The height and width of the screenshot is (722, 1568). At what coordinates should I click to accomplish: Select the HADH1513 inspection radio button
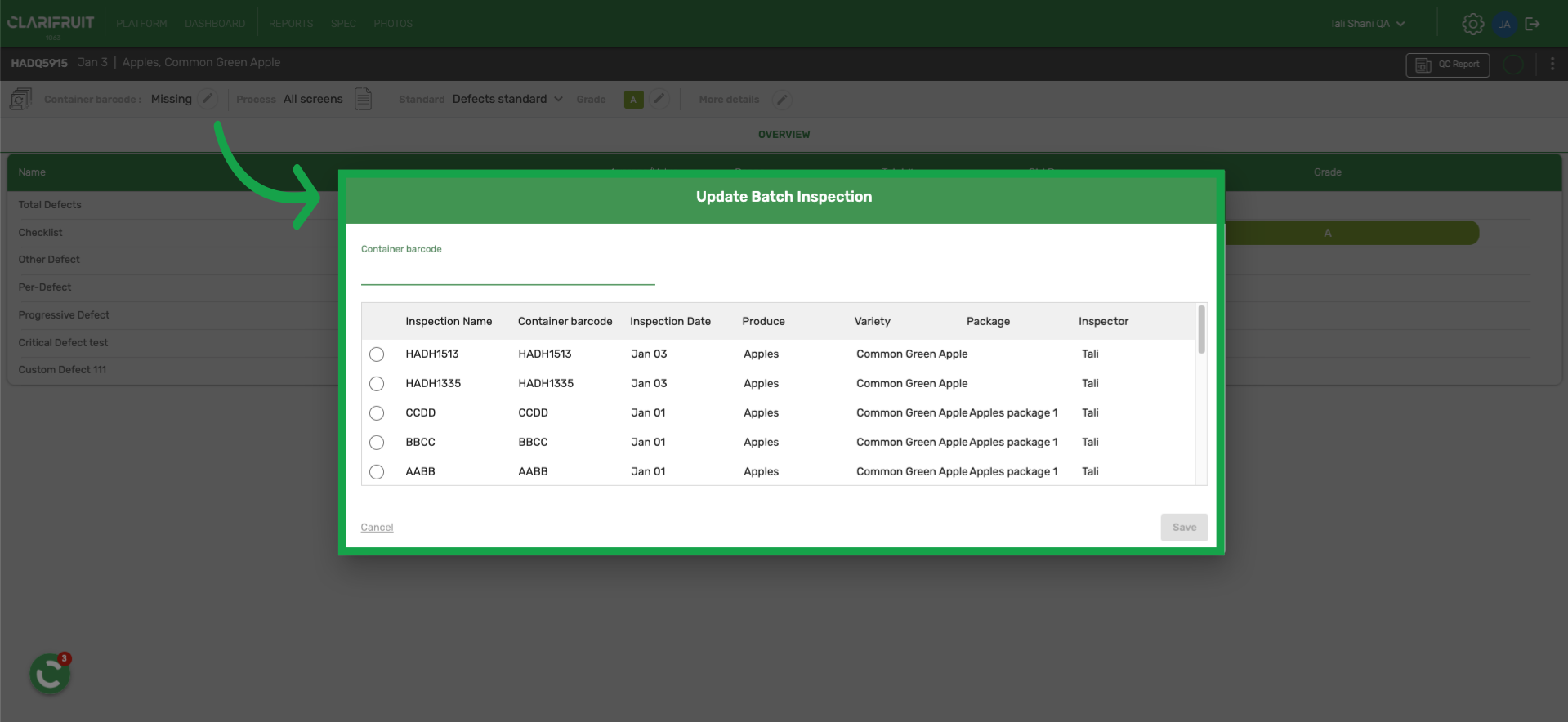click(377, 354)
